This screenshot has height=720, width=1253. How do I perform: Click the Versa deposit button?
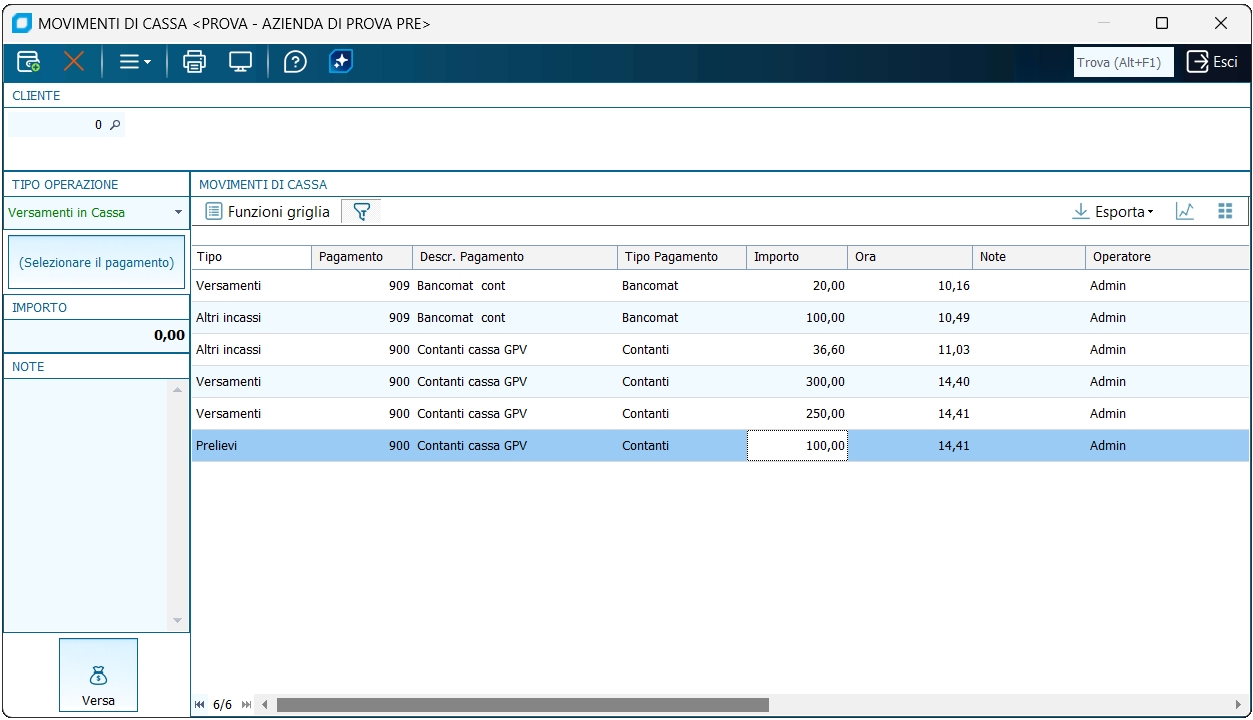(x=98, y=676)
